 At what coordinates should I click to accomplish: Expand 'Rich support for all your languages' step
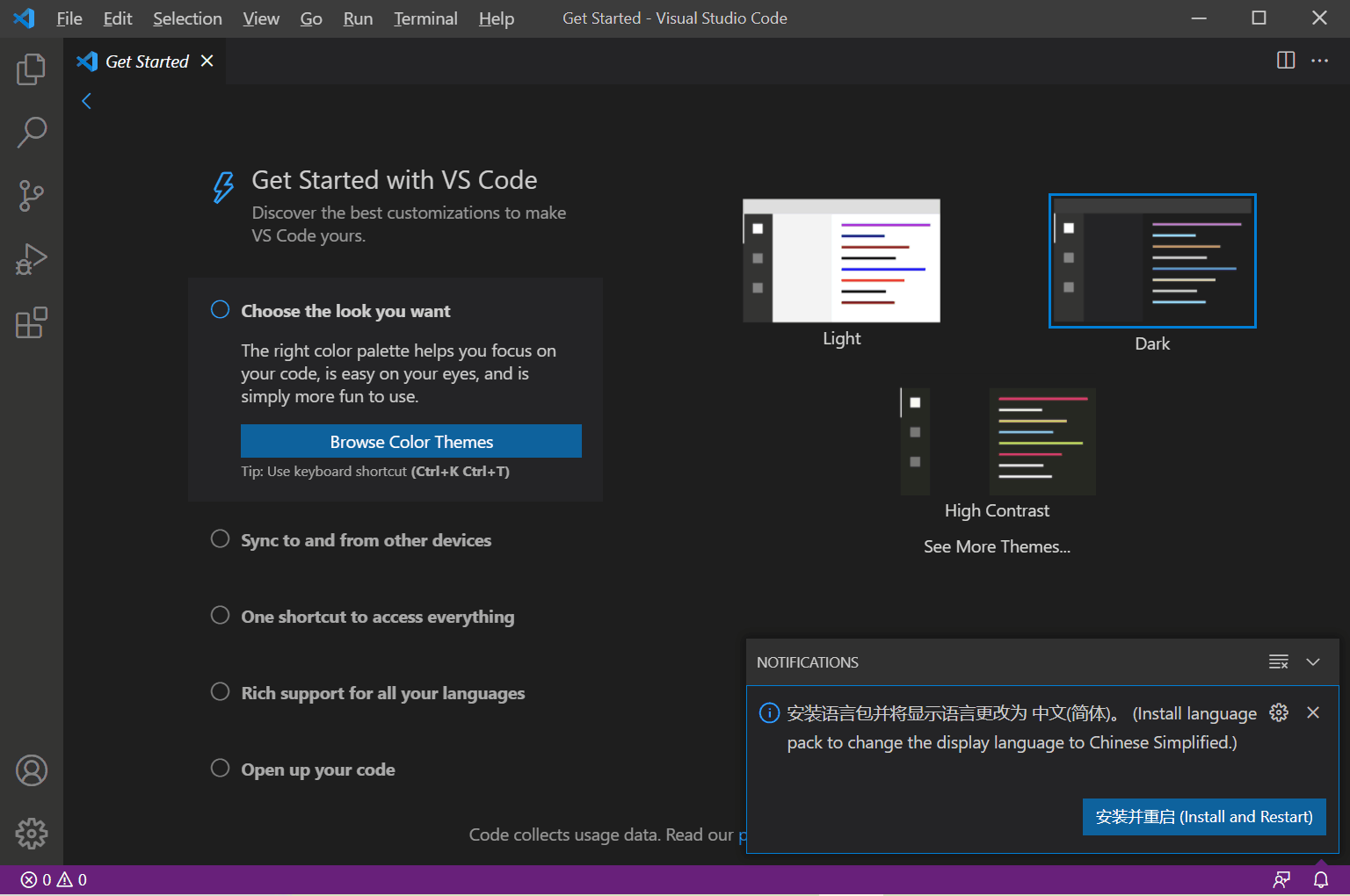[383, 693]
